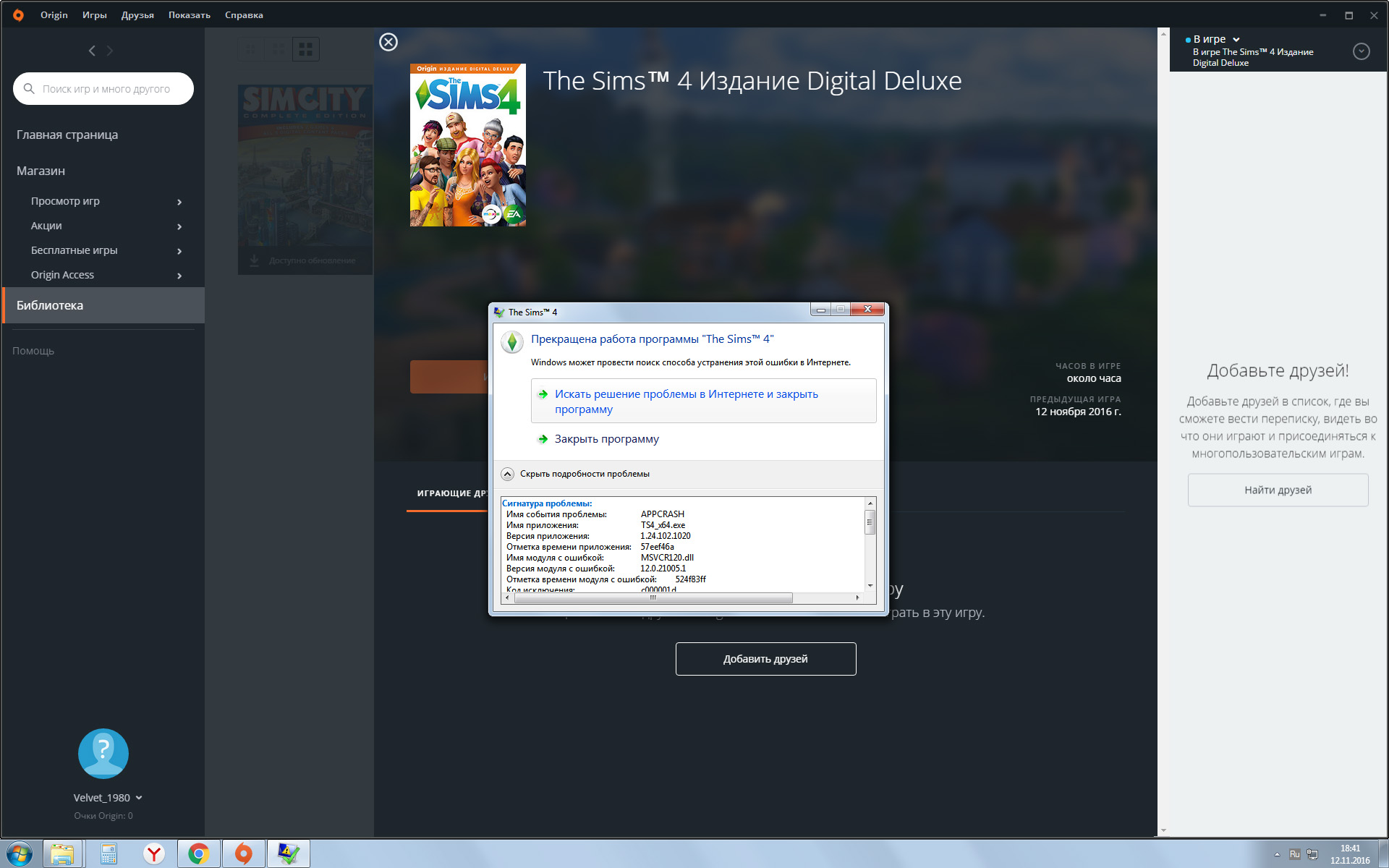The image size is (1389, 868).
Task: Click the 'Добавить друзей' button
Action: coord(765,659)
